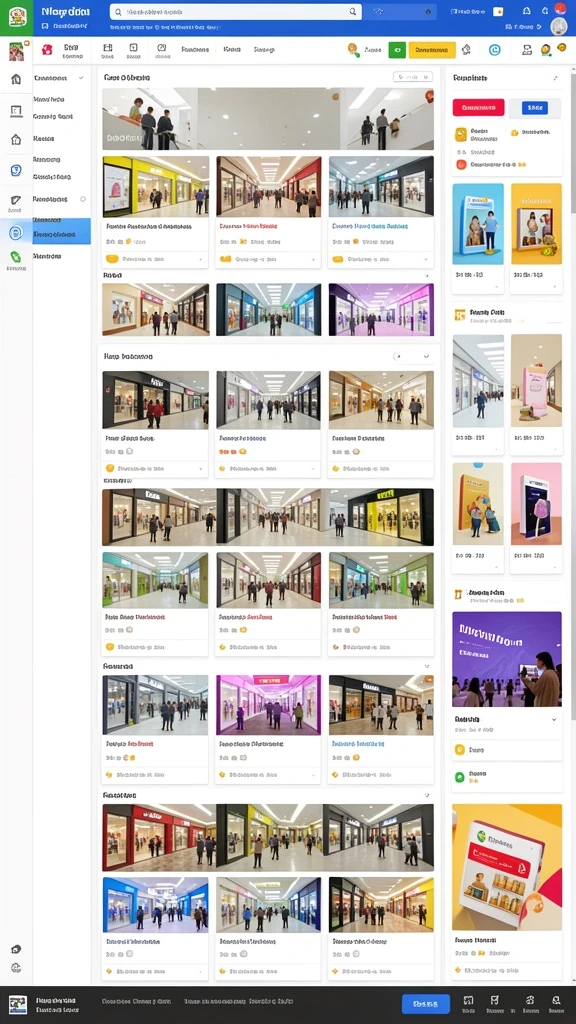Open the notification bell in header

coord(527,11)
